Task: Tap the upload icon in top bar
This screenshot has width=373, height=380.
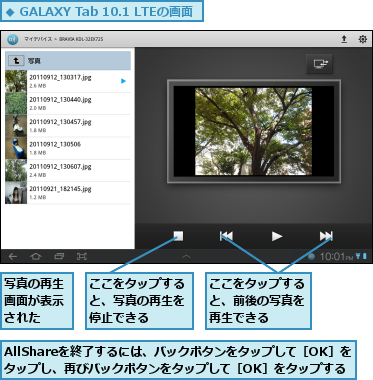Action: 344,39
